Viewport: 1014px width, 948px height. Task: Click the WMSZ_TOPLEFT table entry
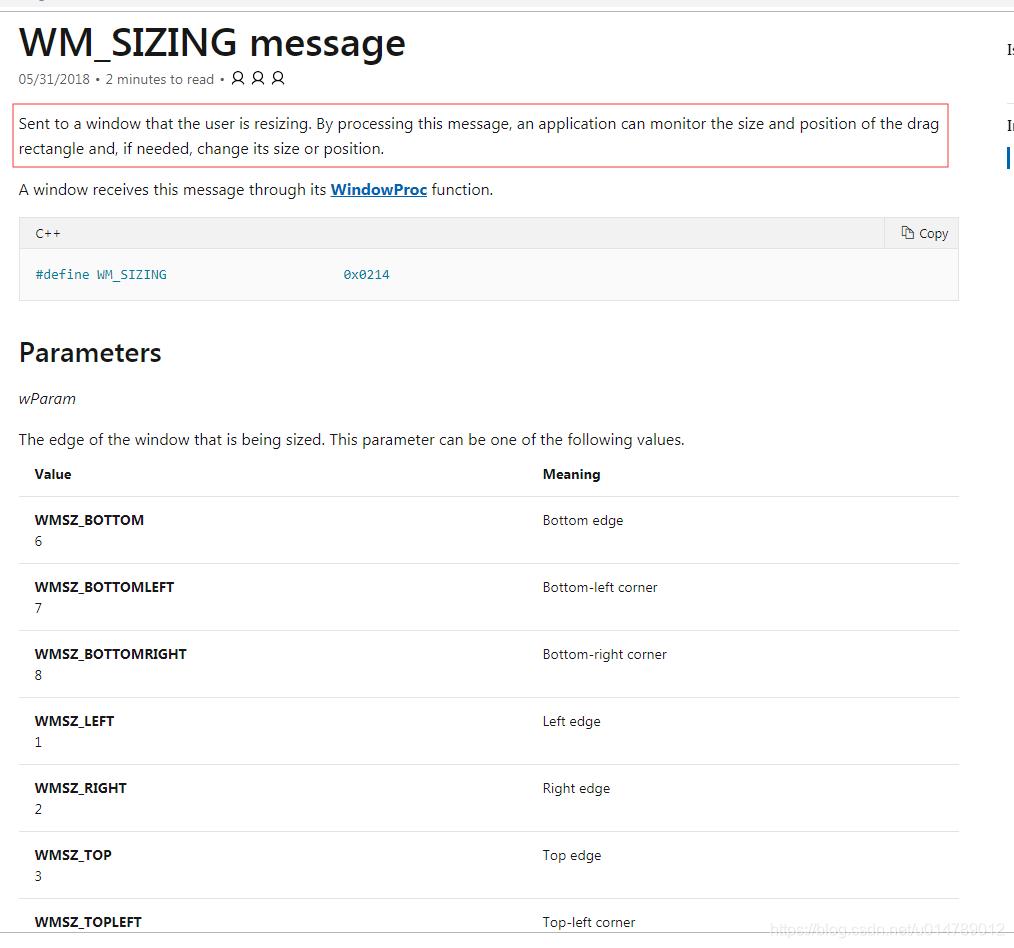tap(88, 921)
